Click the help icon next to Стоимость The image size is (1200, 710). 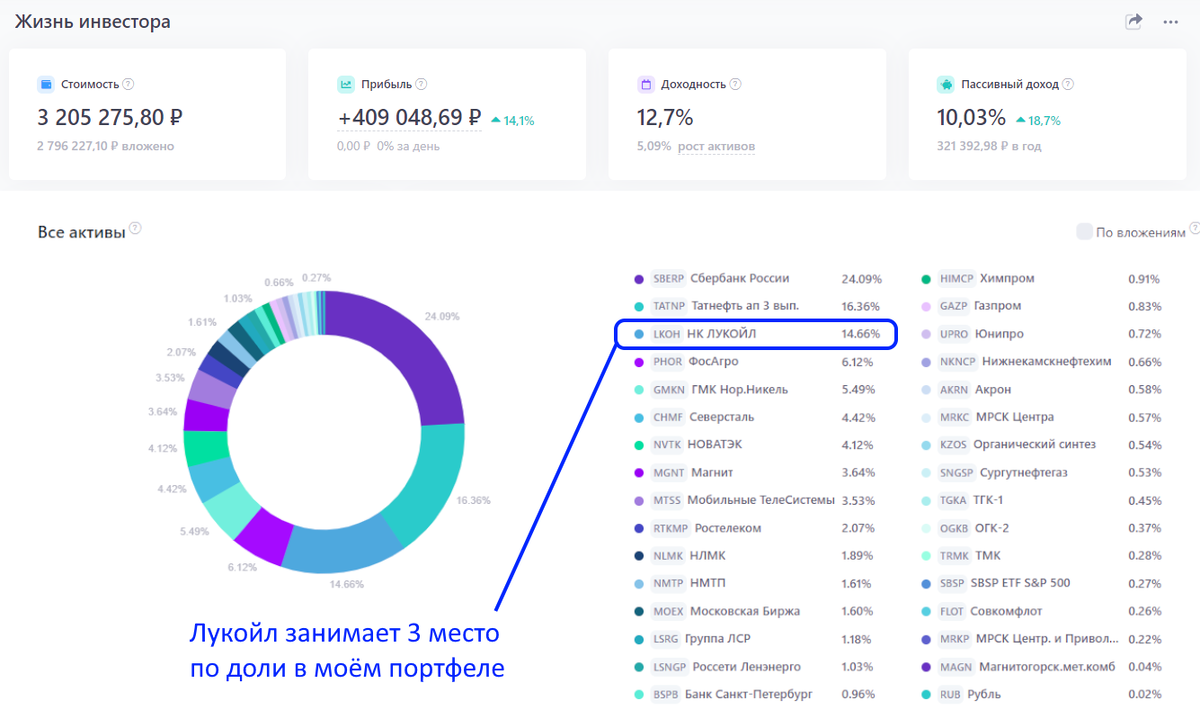click(x=128, y=84)
